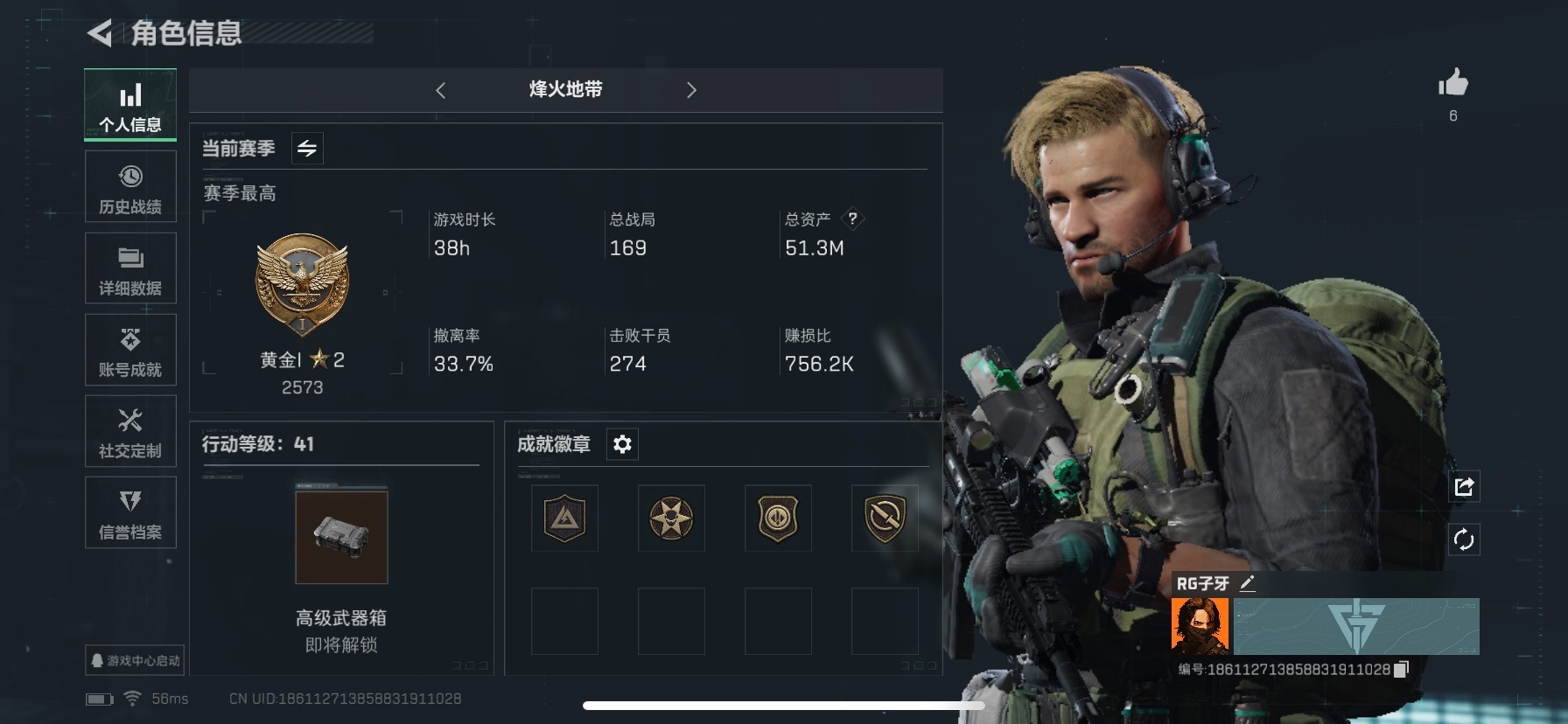
Task: Open 社交定制 customization section
Action: click(130, 430)
